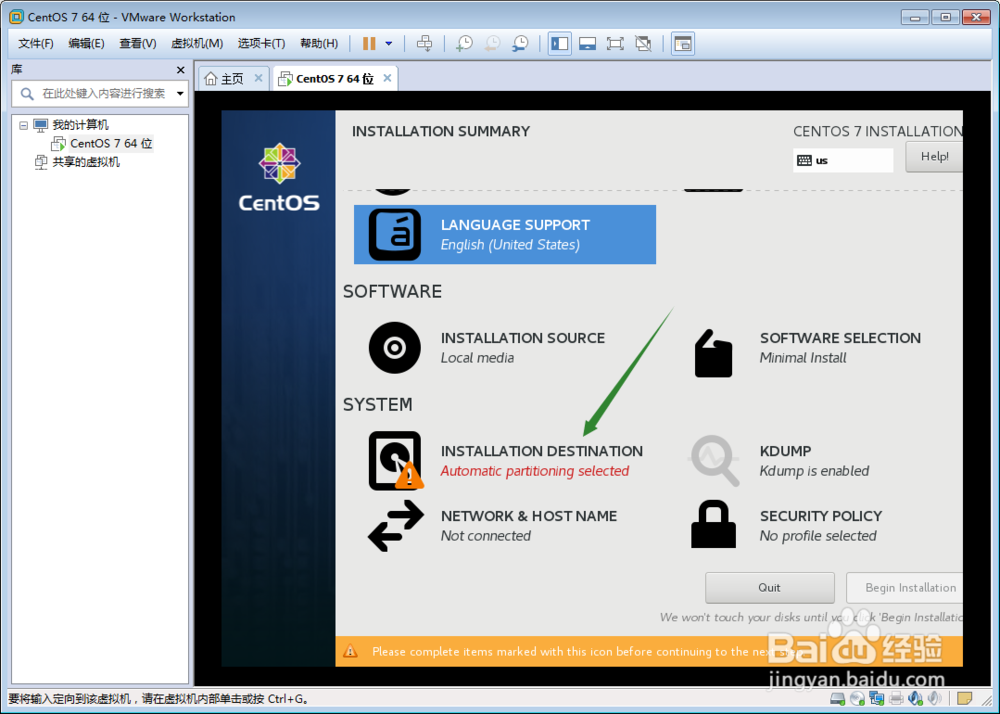This screenshot has height=714, width=1000.
Task: Open the library search dropdown arrow
Action: click(180, 94)
